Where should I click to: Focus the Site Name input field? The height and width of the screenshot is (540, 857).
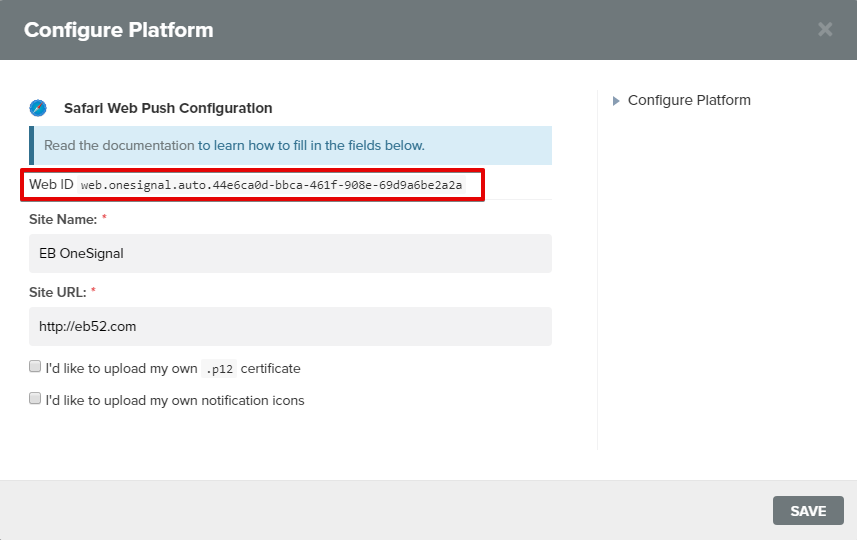[x=290, y=254]
